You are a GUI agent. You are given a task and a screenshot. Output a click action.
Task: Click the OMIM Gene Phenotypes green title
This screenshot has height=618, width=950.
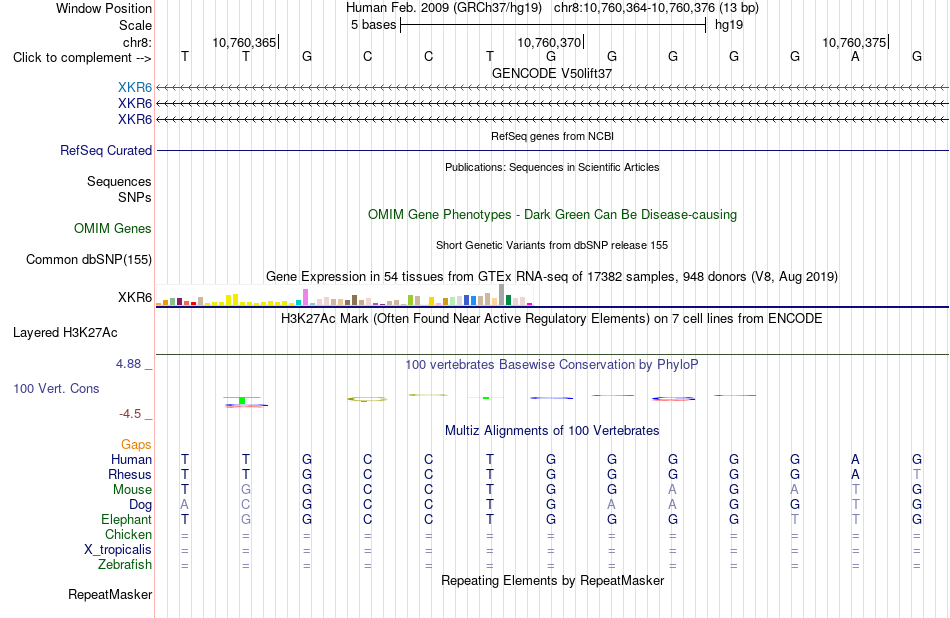click(553, 214)
